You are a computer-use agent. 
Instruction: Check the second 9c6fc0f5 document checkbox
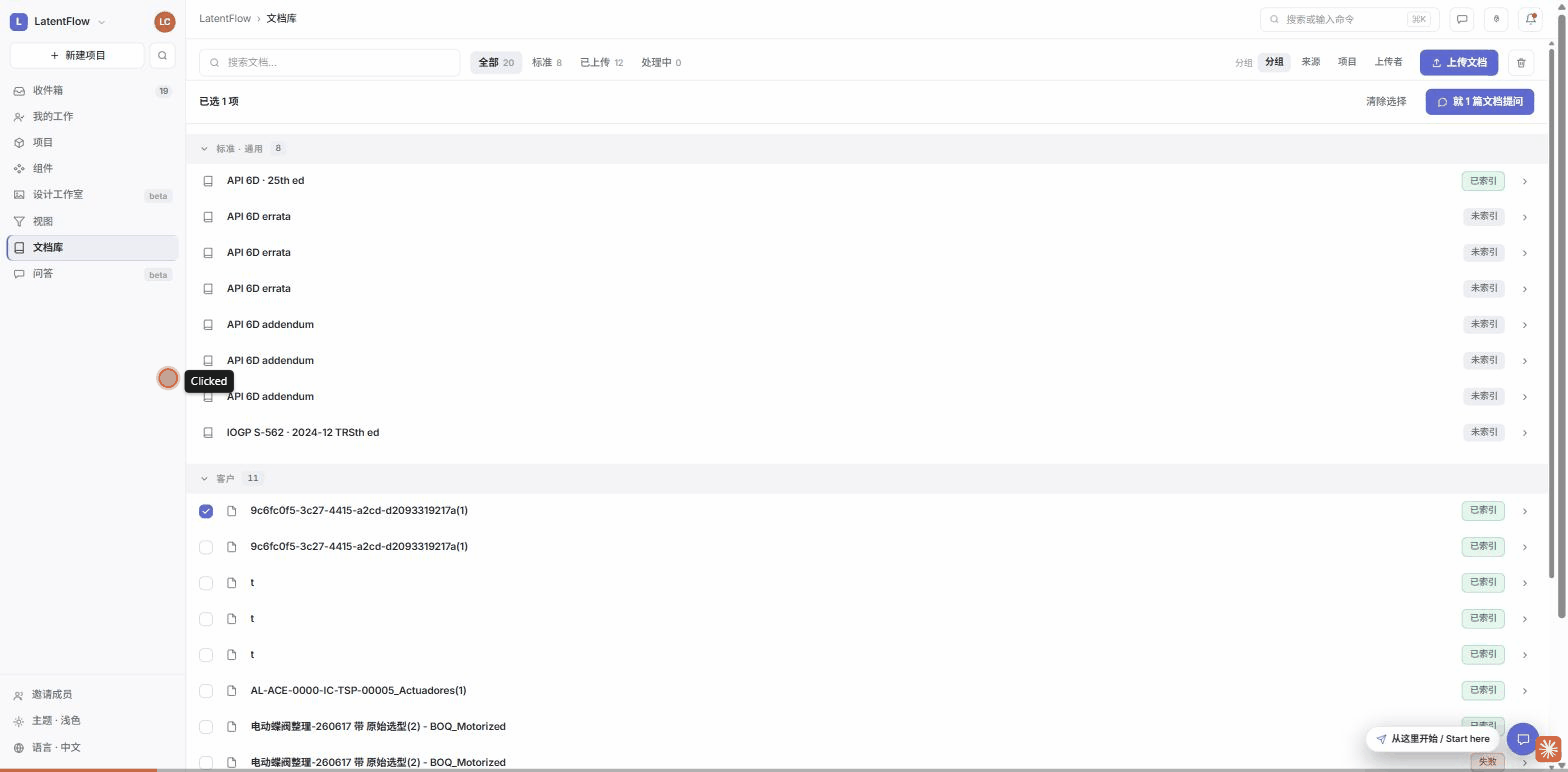(206, 547)
